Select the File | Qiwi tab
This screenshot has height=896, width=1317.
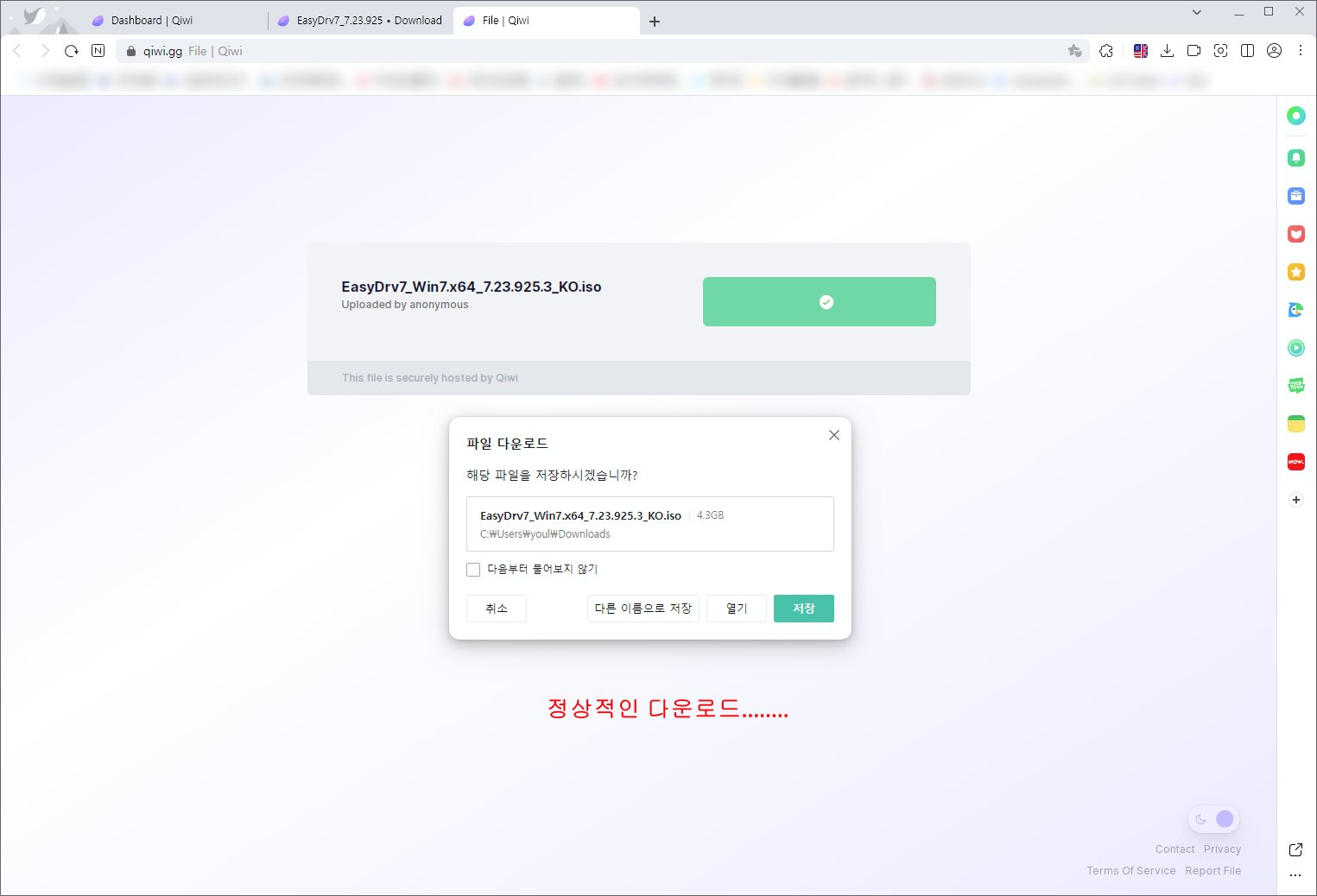point(547,21)
